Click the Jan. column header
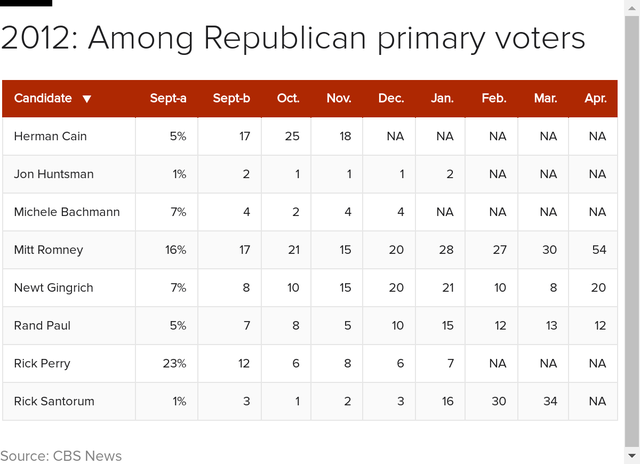 (442, 98)
